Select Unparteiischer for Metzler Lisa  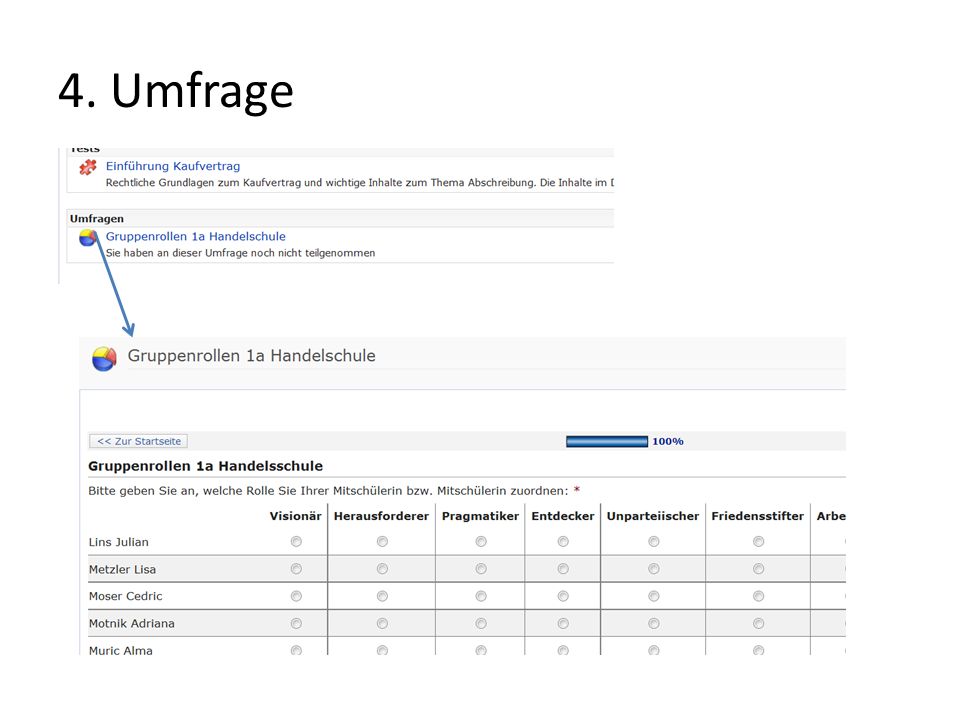coord(654,569)
